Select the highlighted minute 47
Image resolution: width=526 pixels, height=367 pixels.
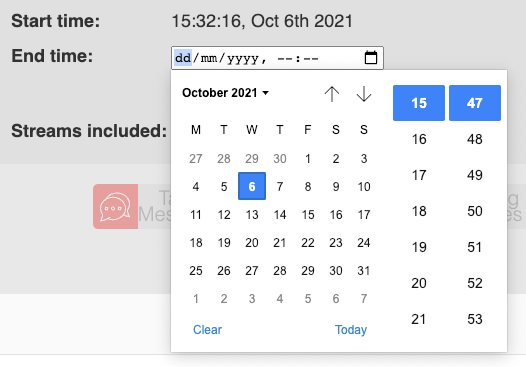click(x=475, y=103)
